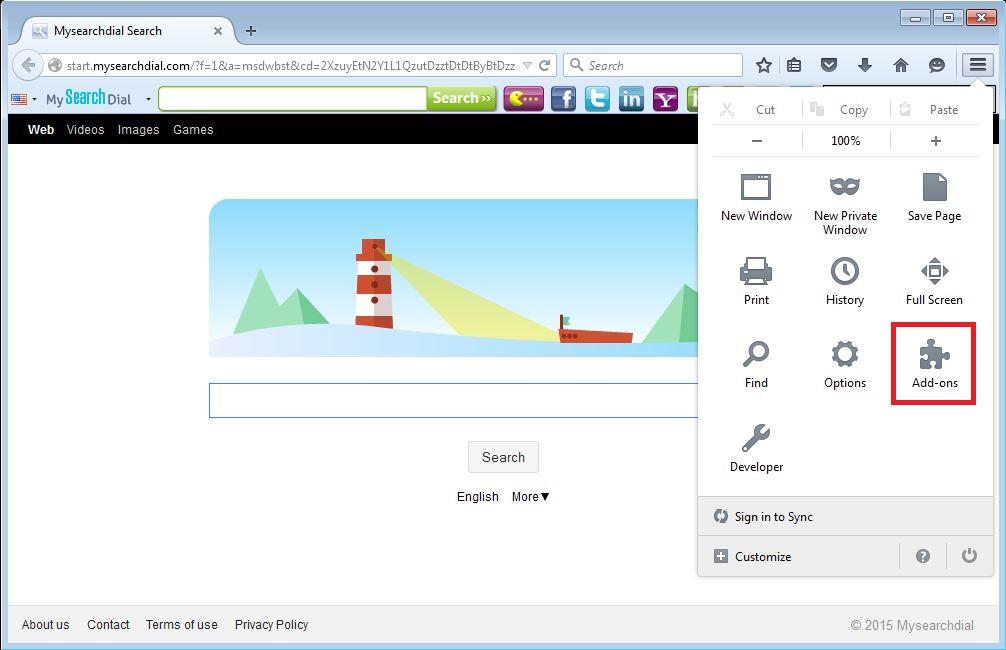The width and height of the screenshot is (1006, 650).
Task: Open a New Window
Action: coord(756,197)
